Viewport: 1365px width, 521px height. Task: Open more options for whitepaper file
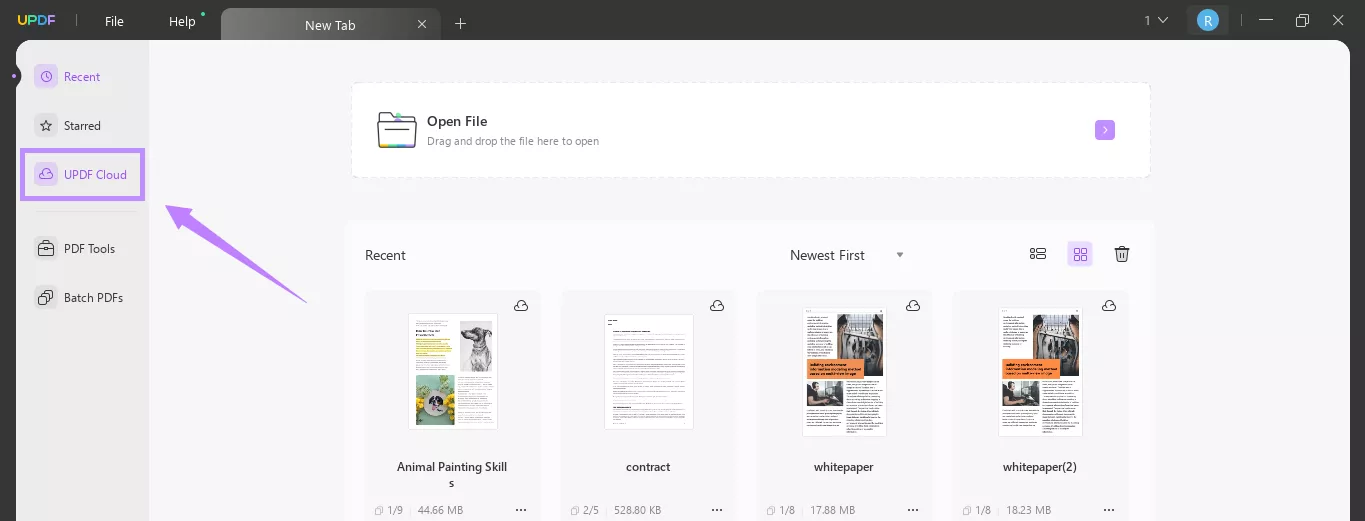[913, 510]
